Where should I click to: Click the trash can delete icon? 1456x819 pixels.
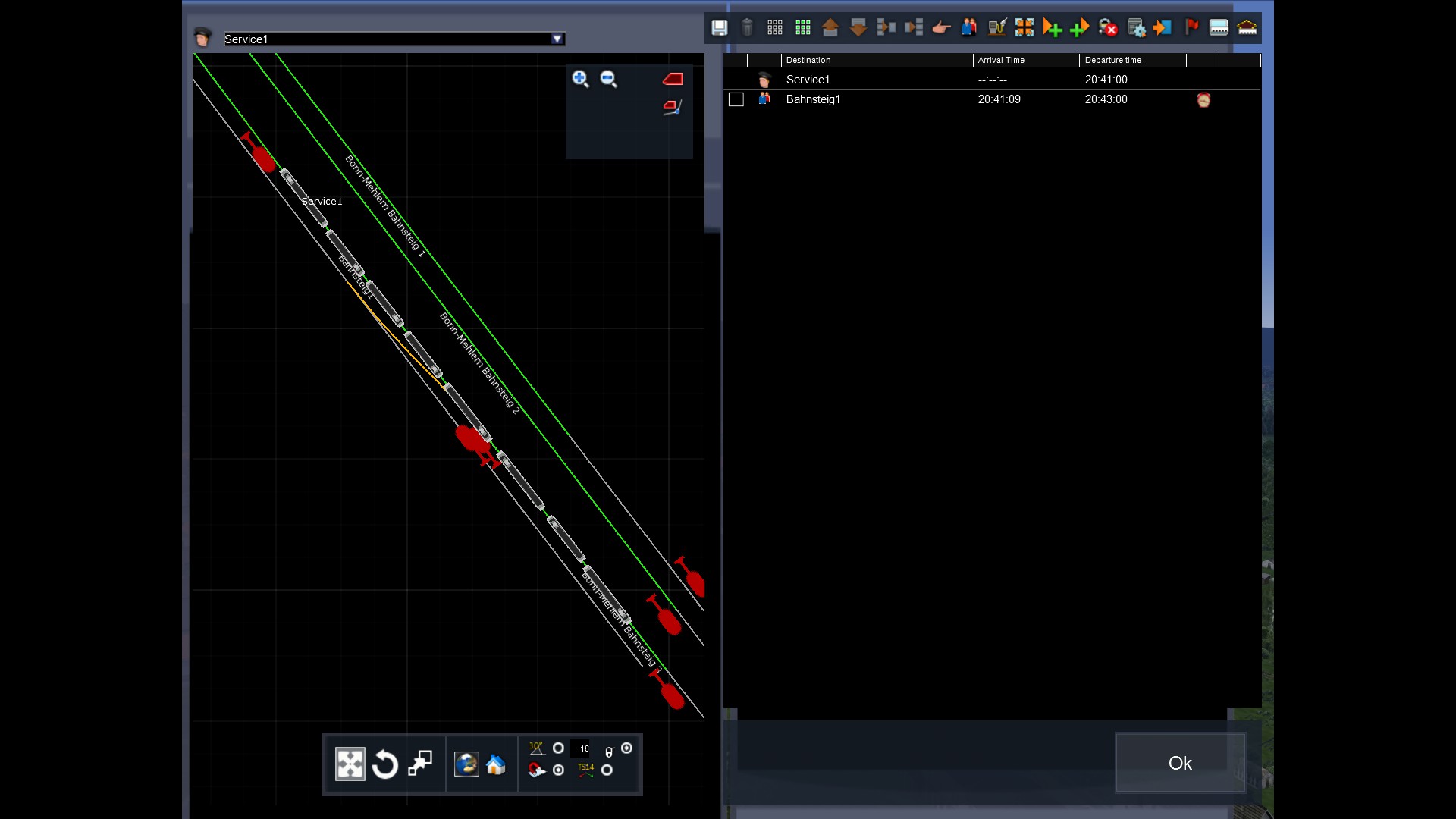[747, 28]
